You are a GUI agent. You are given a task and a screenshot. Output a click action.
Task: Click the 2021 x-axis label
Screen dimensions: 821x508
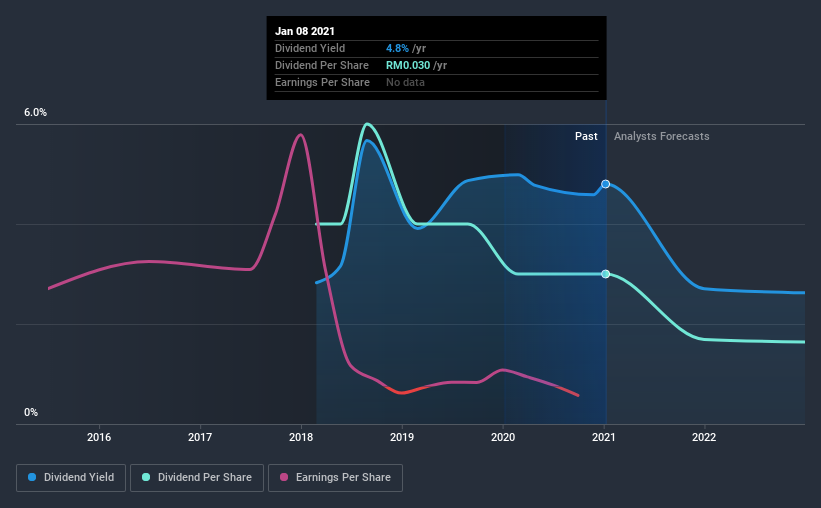point(604,437)
